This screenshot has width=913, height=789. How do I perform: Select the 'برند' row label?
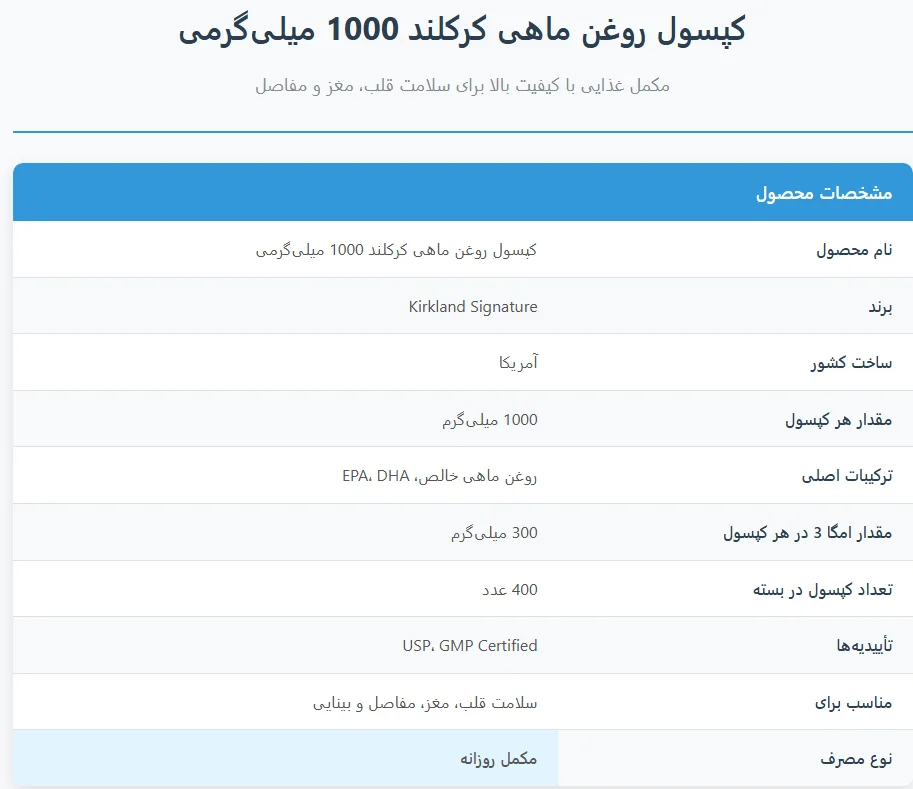879,307
